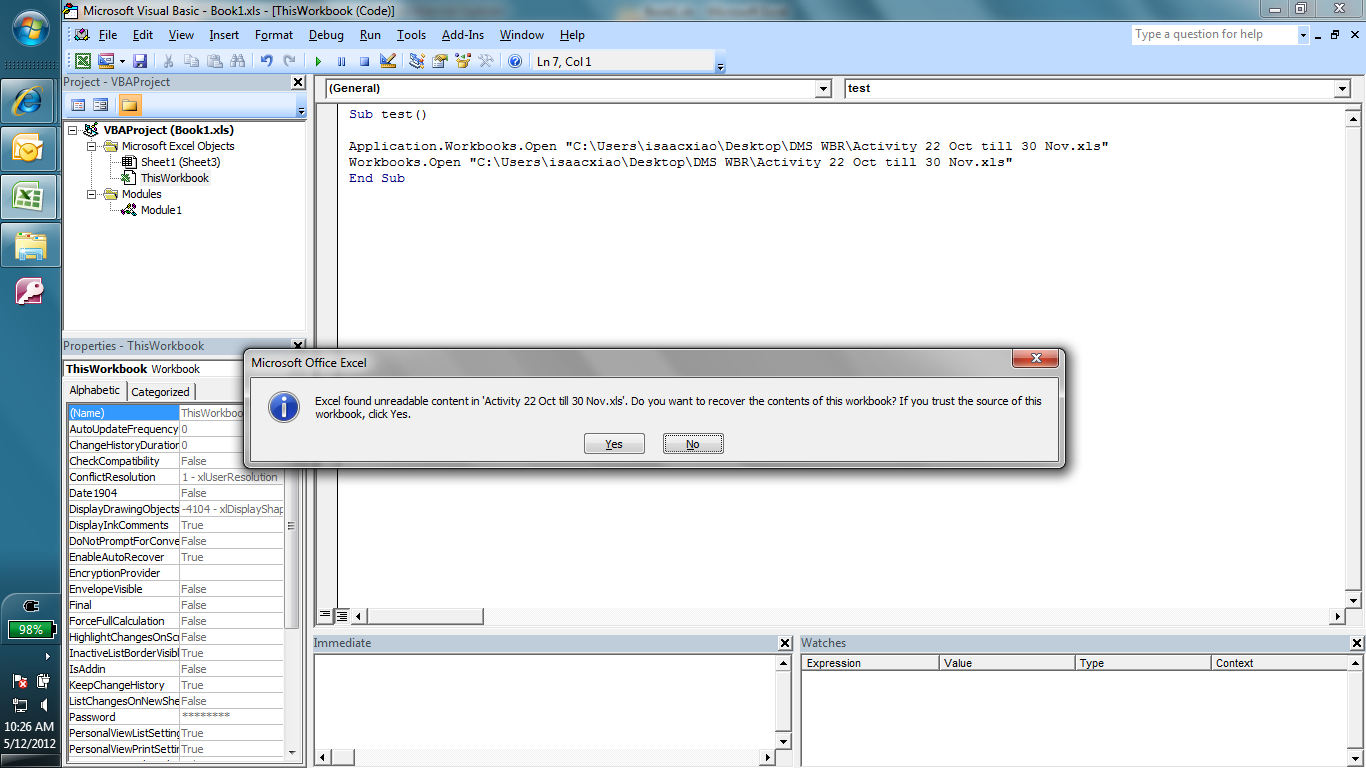This screenshot has height=768, width=1366.
Task: Select Sheet1 (Sheet3) in project tree
Action: pyautogui.click(x=180, y=162)
